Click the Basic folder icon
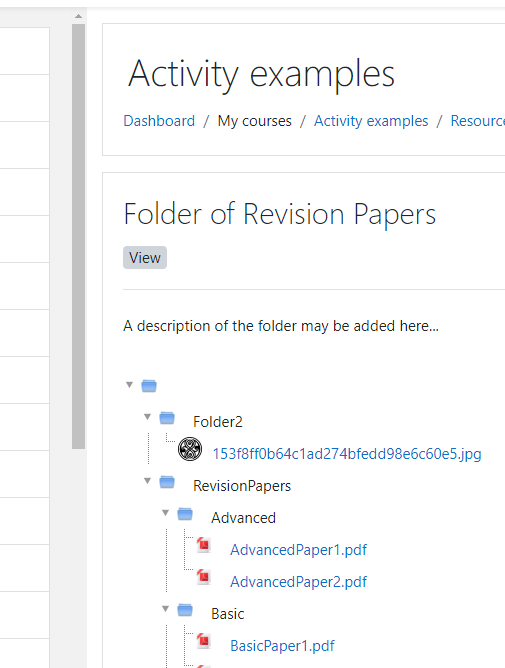505x668 pixels. (x=185, y=610)
